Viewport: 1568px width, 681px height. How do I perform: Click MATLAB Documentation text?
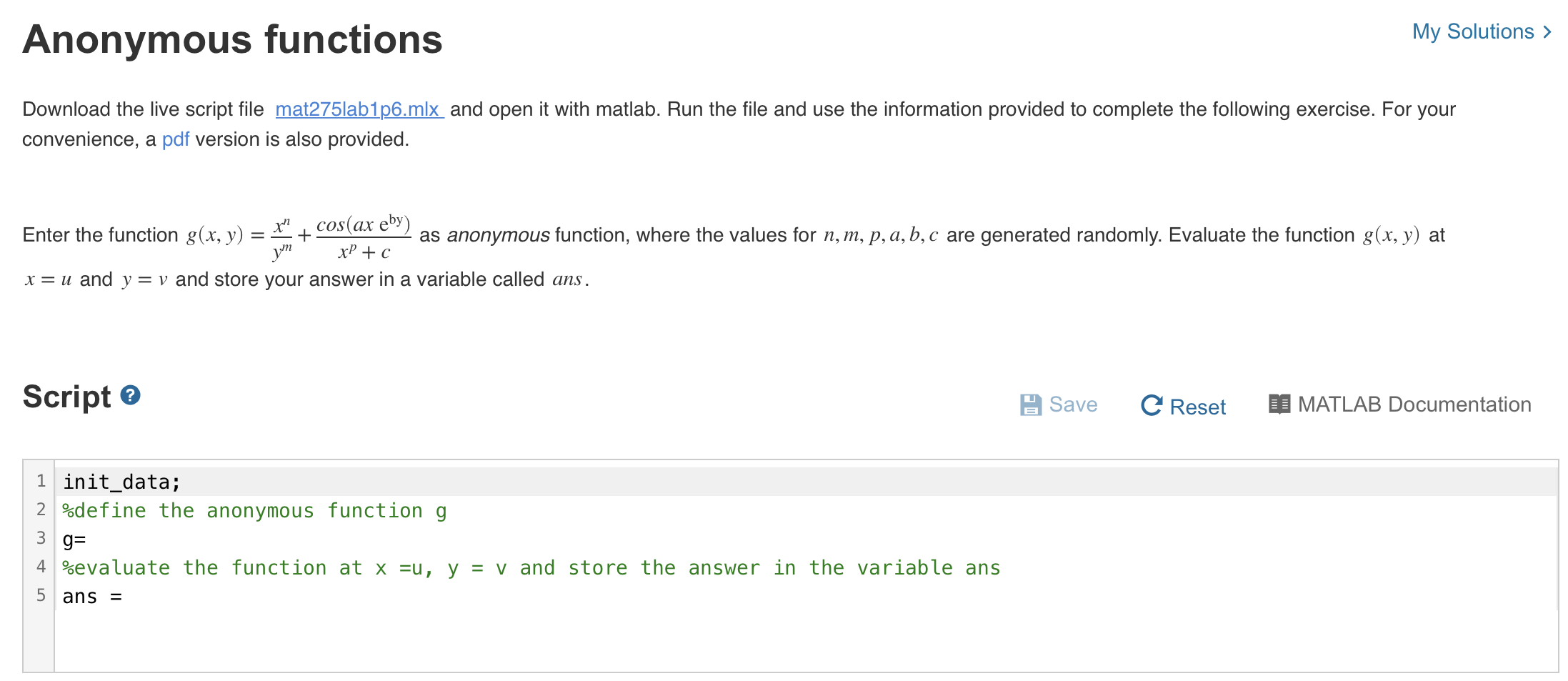(x=1413, y=403)
